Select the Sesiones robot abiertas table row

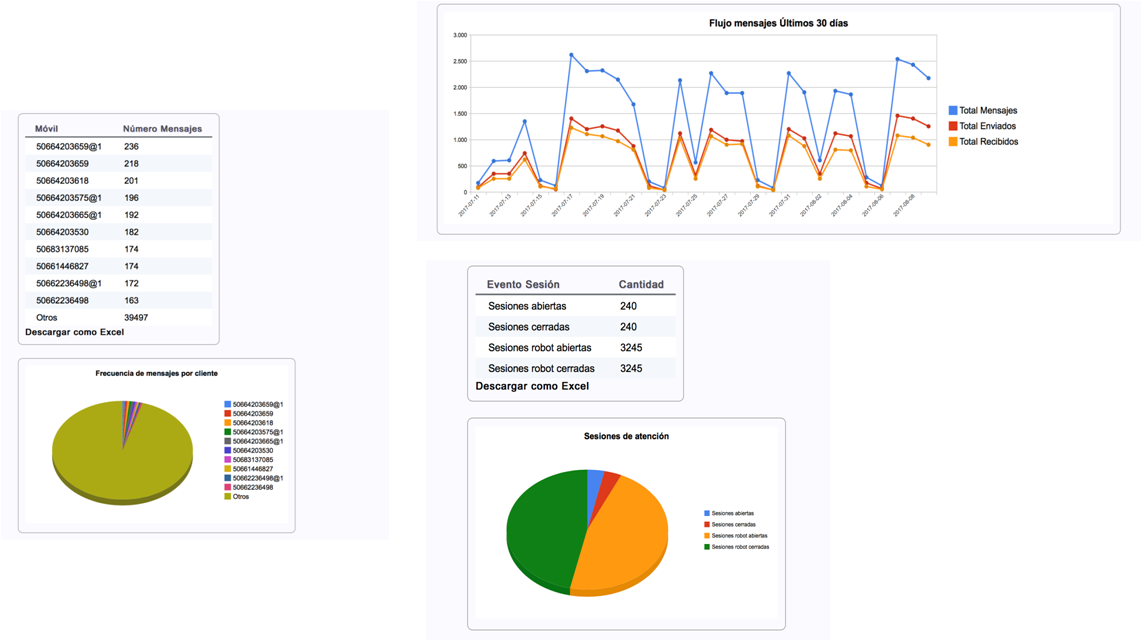click(x=575, y=348)
